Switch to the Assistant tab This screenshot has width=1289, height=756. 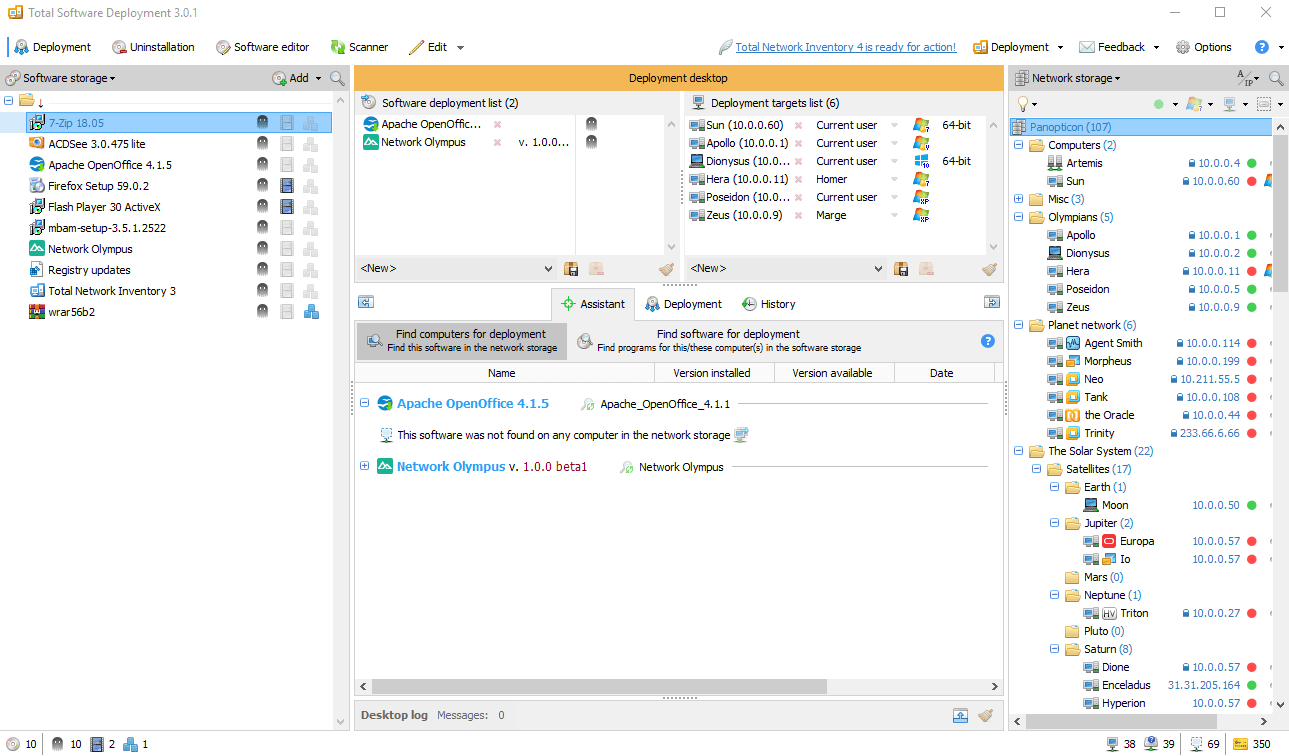point(594,304)
